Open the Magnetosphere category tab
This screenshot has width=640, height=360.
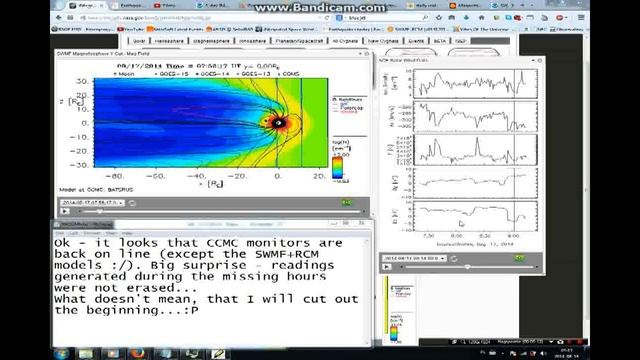point(211,41)
